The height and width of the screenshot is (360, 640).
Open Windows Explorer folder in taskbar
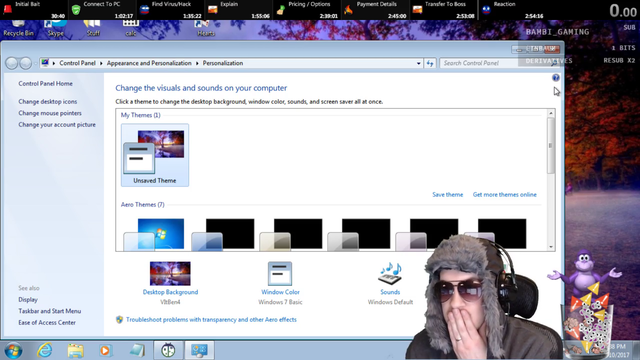[76, 351]
